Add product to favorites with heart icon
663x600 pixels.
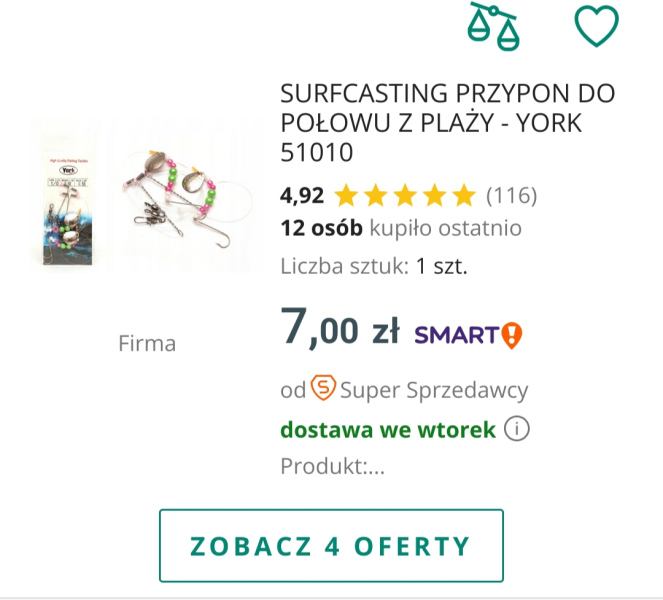(x=596, y=26)
